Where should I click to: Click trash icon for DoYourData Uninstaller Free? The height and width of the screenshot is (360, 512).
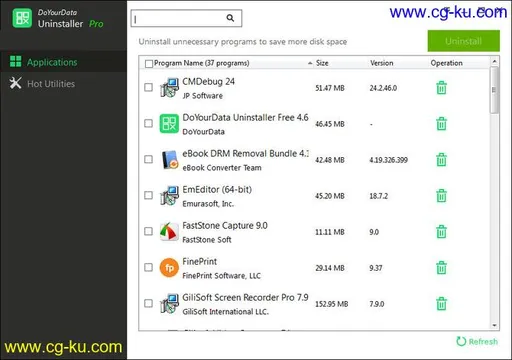point(441,124)
